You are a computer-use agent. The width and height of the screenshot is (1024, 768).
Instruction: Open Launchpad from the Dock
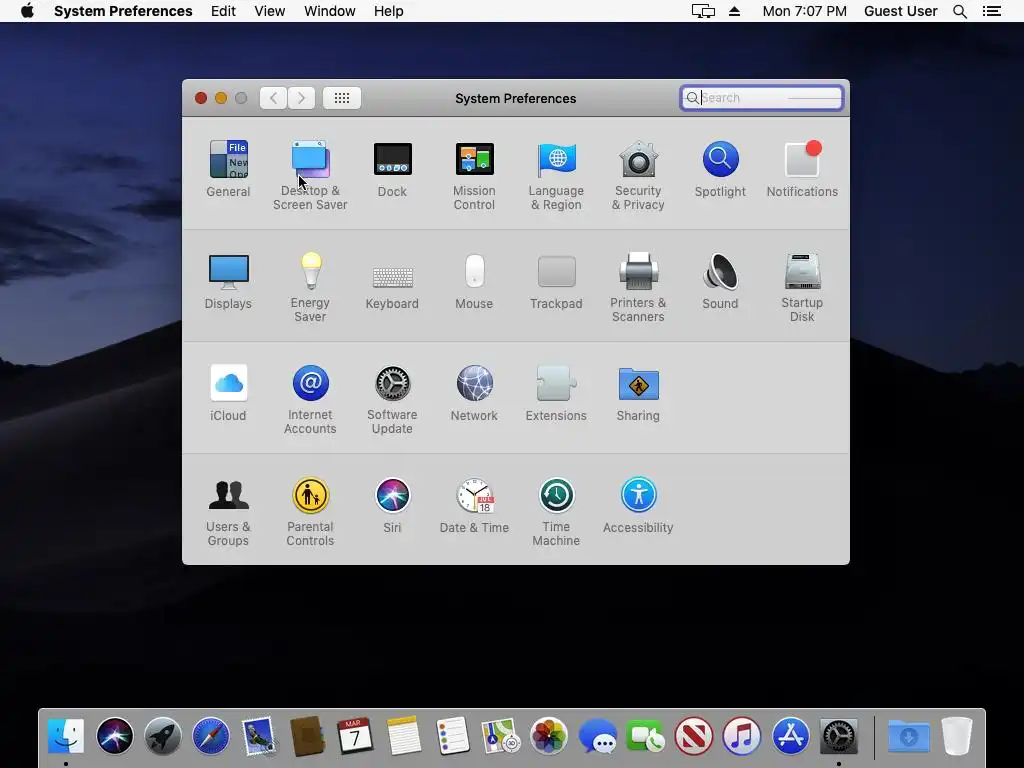[163, 736]
